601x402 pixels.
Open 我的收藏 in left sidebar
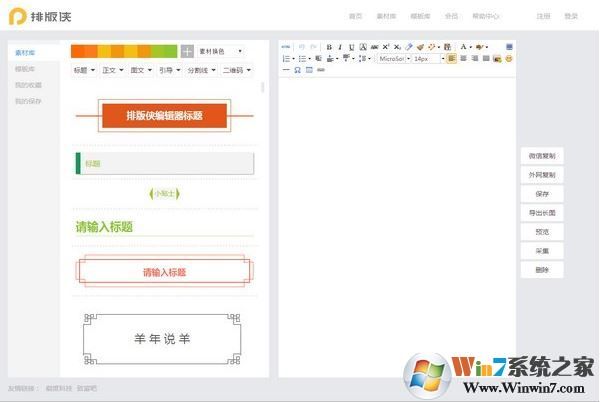click(x=28, y=85)
